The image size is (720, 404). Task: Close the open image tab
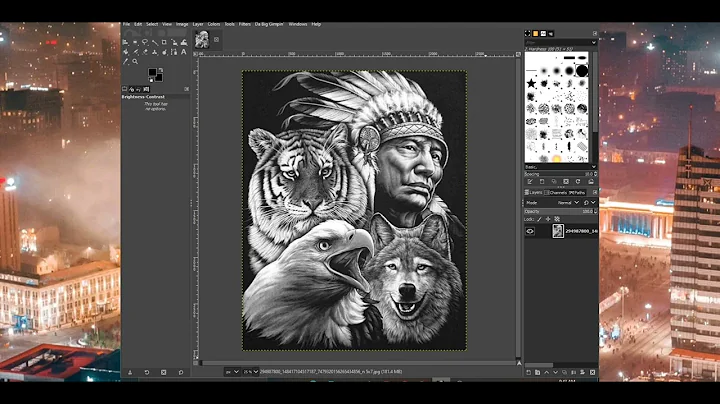216,39
